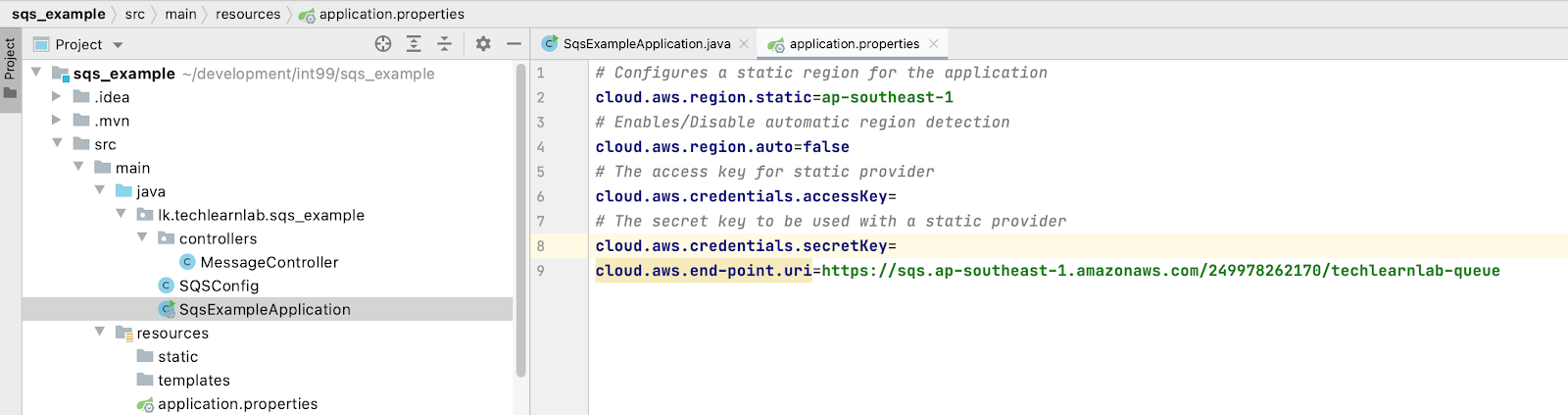Click resources in breadcrumb bar
Image resolution: width=1568 pixels, height=415 pixels.
248,14
